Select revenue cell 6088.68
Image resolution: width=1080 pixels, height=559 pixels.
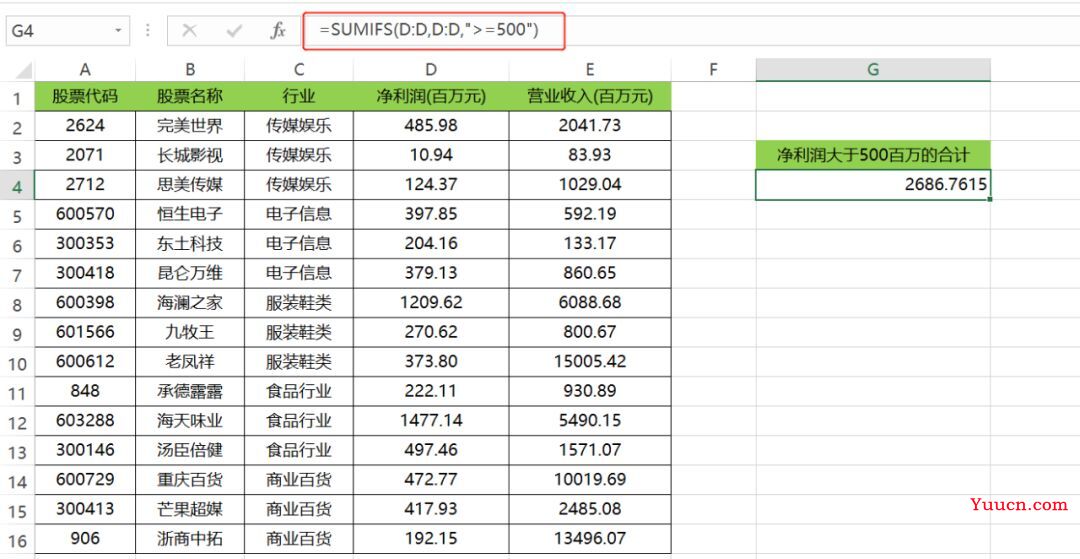coord(590,303)
